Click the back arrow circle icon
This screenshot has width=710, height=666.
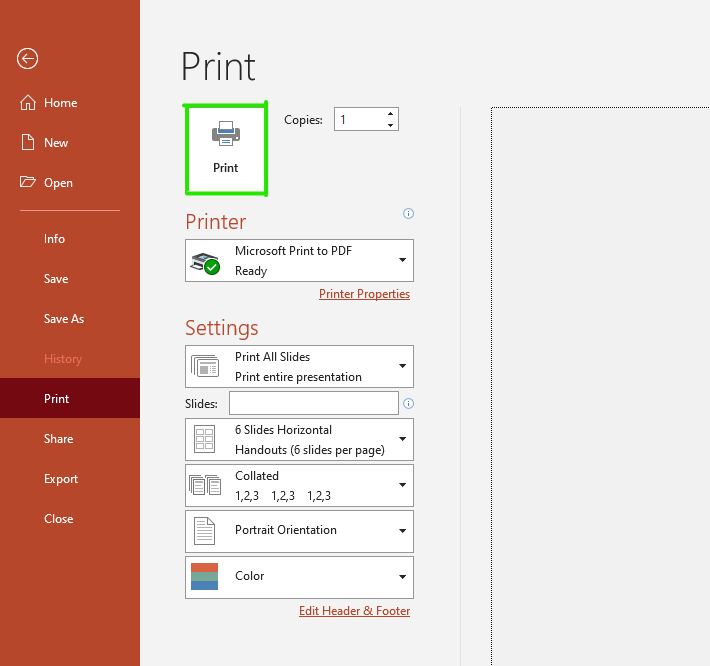27,58
